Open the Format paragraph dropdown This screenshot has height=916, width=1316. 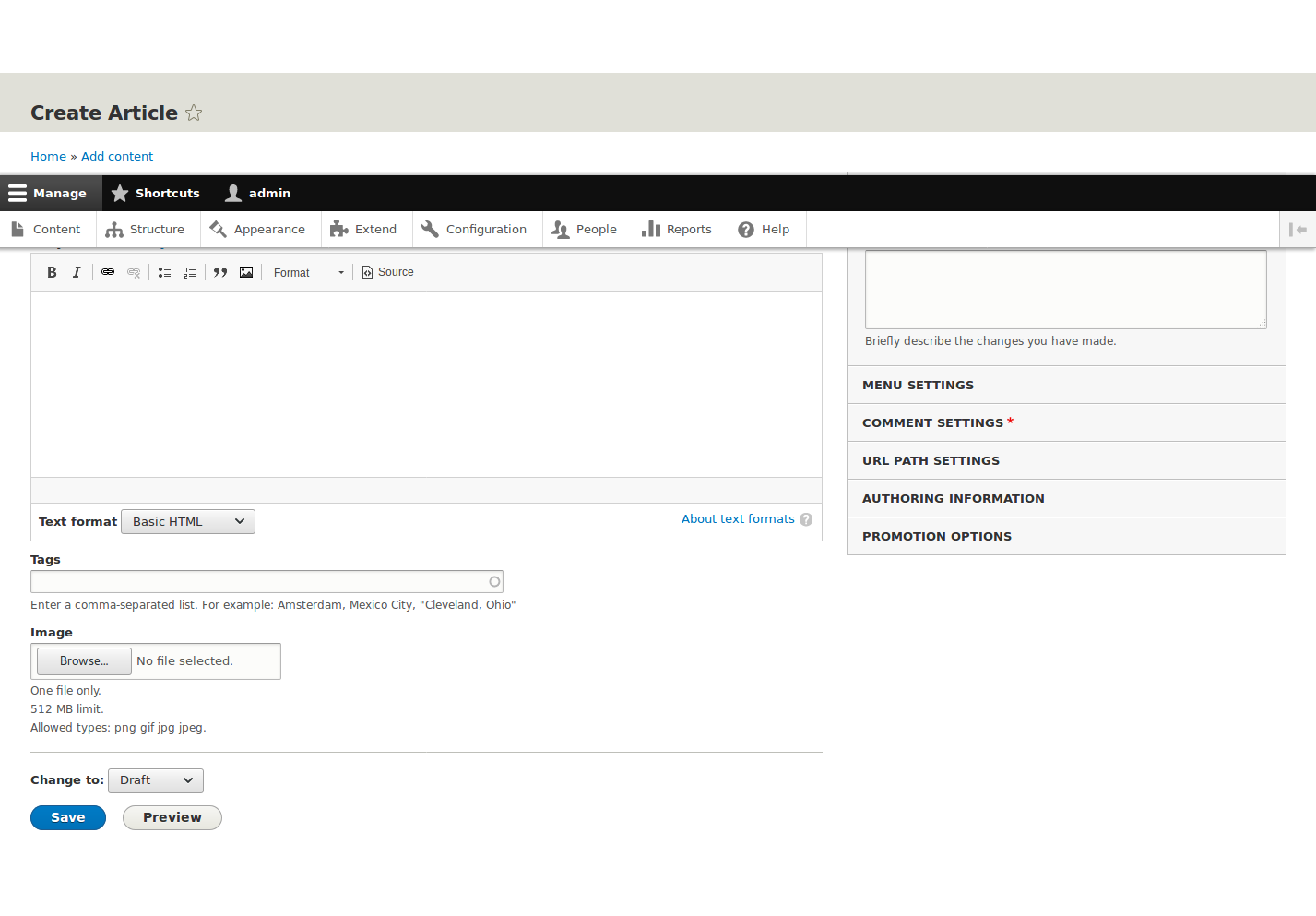(x=306, y=271)
